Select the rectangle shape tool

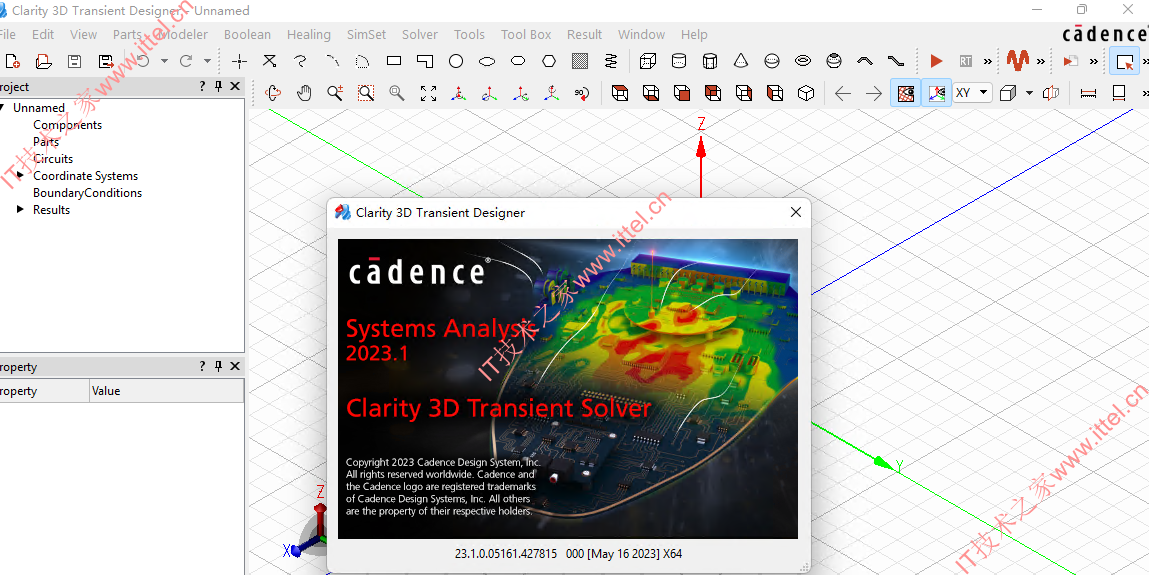click(x=394, y=62)
